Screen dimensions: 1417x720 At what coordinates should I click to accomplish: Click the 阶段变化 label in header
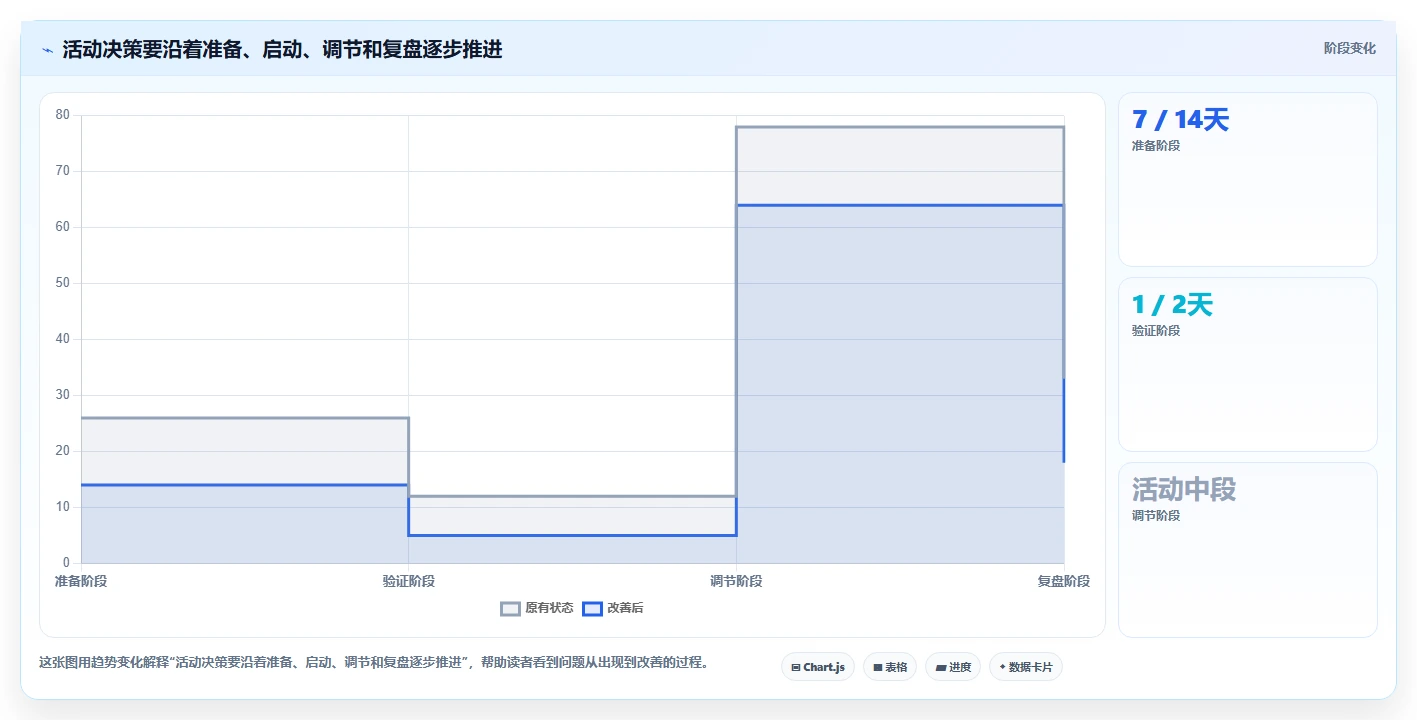(1349, 48)
